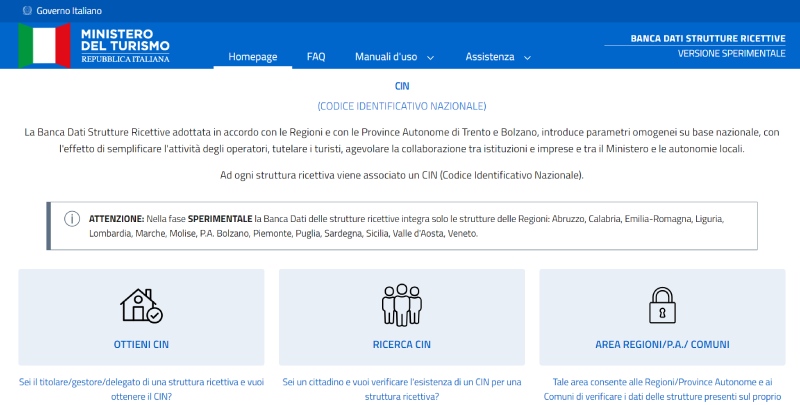The width and height of the screenshot is (800, 405).
Task: Open the FAQ menu item
Action: pos(316,57)
